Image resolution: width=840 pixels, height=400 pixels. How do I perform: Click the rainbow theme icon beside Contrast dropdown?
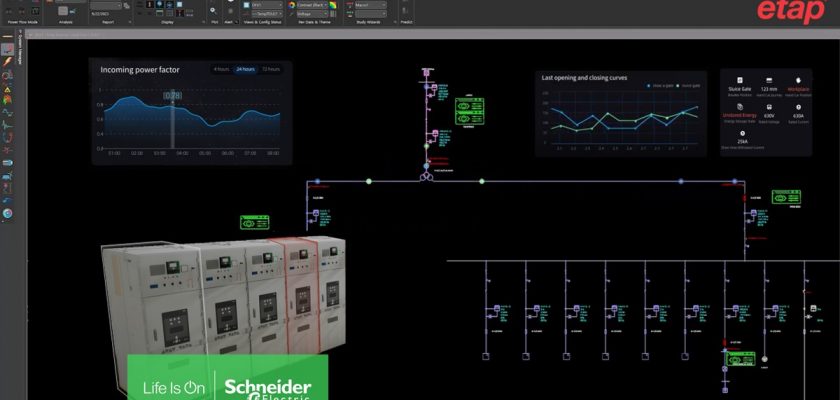click(333, 5)
